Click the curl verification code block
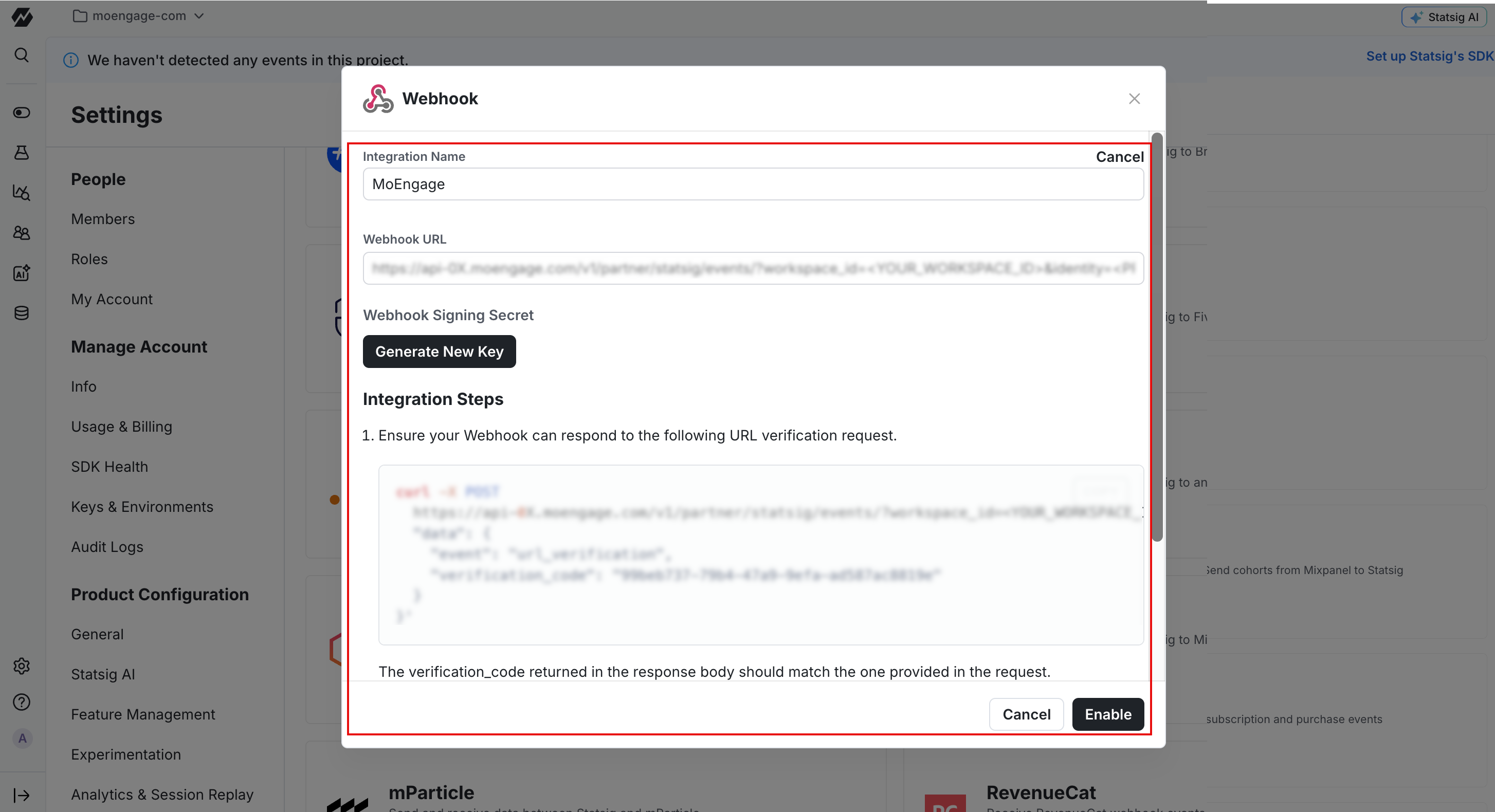This screenshot has width=1495, height=812. [761, 555]
